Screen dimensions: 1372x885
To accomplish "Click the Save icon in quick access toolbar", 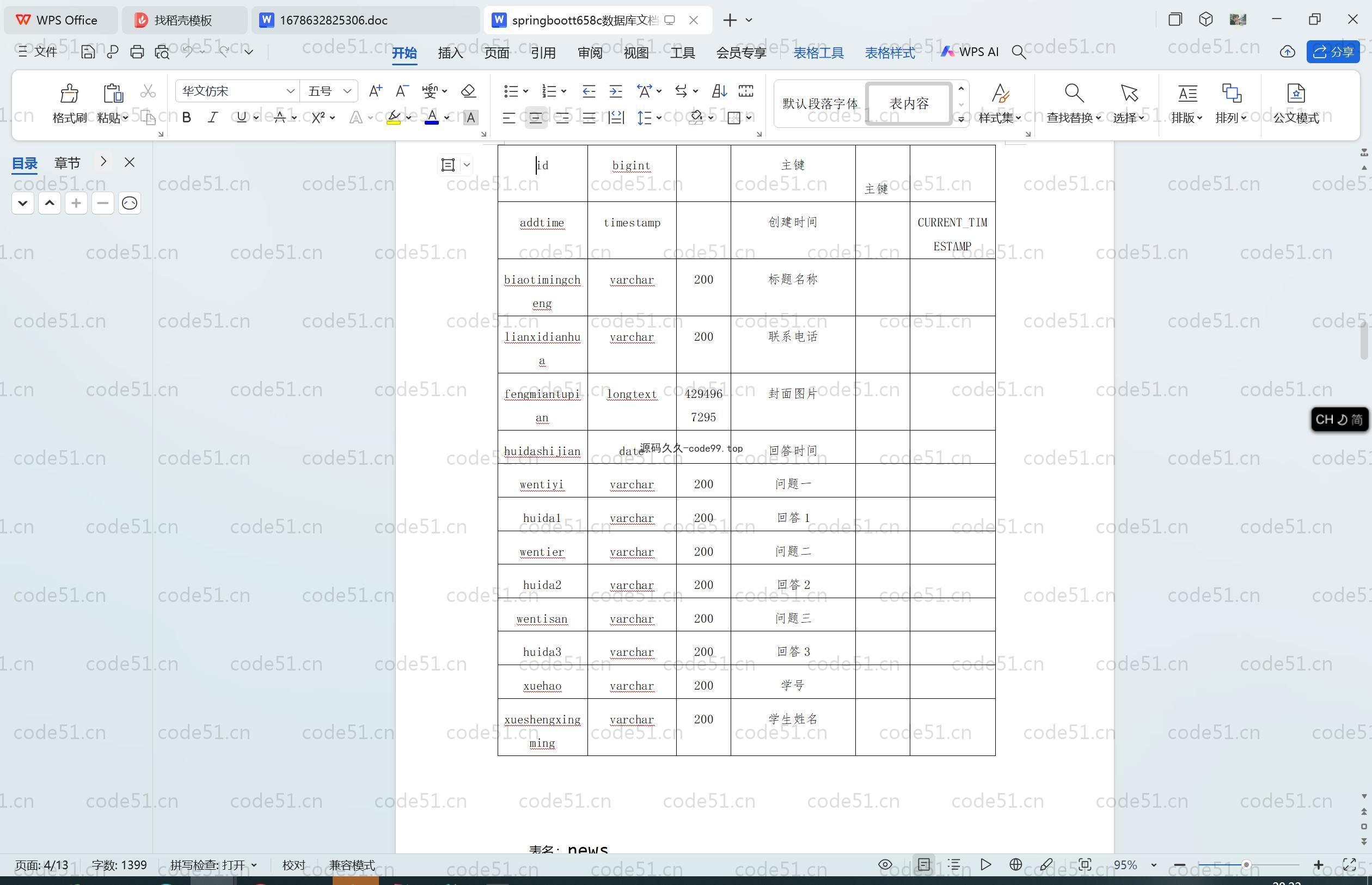I will [x=88, y=52].
